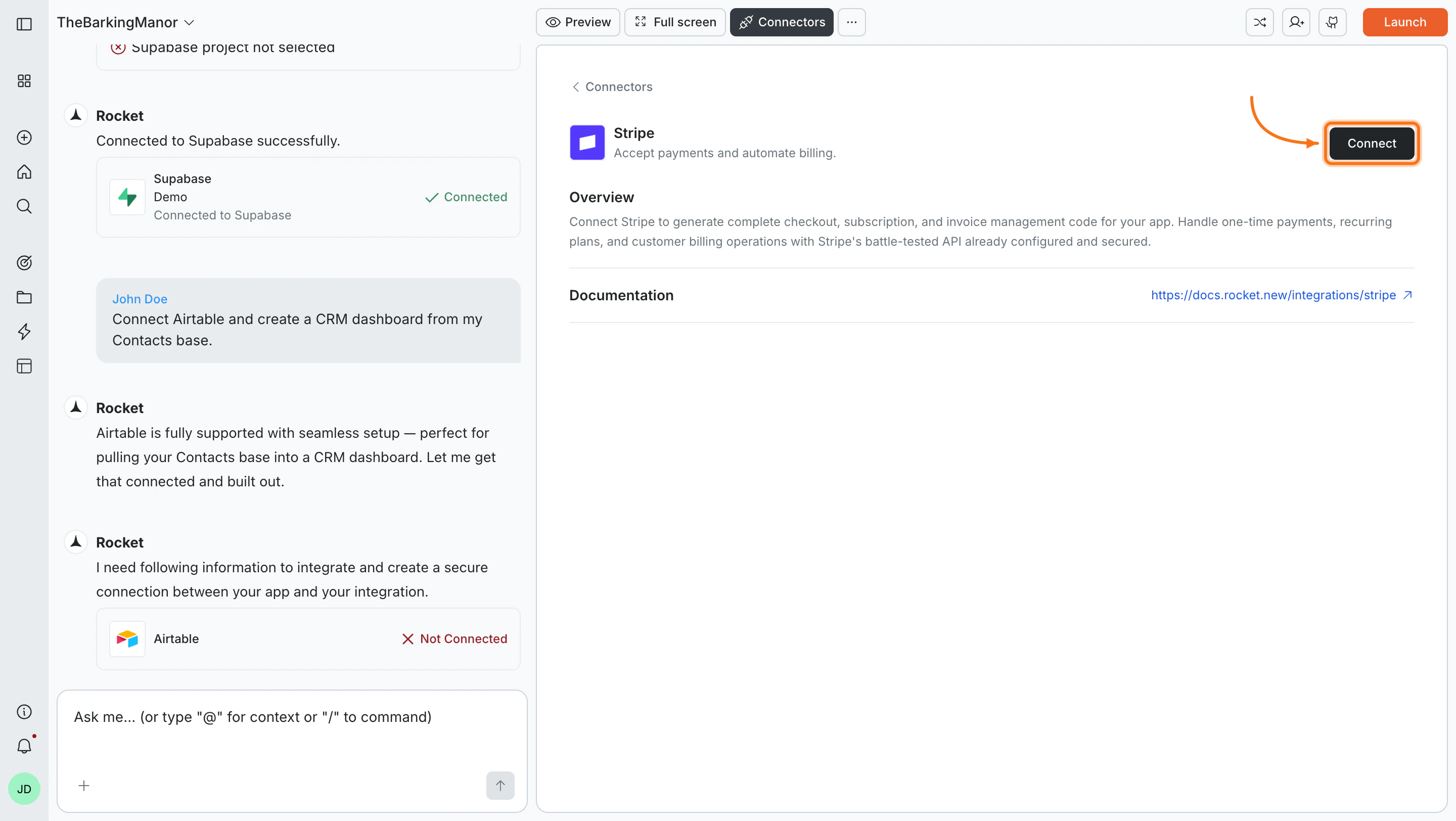Viewport: 1456px width, 821px height.
Task: Click the lightning bolt sidebar icon
Action: 24,332
